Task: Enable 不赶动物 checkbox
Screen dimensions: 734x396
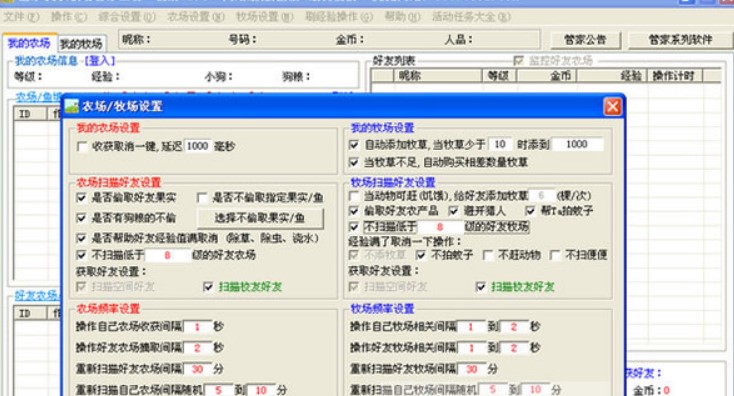Action: (487, 255)
